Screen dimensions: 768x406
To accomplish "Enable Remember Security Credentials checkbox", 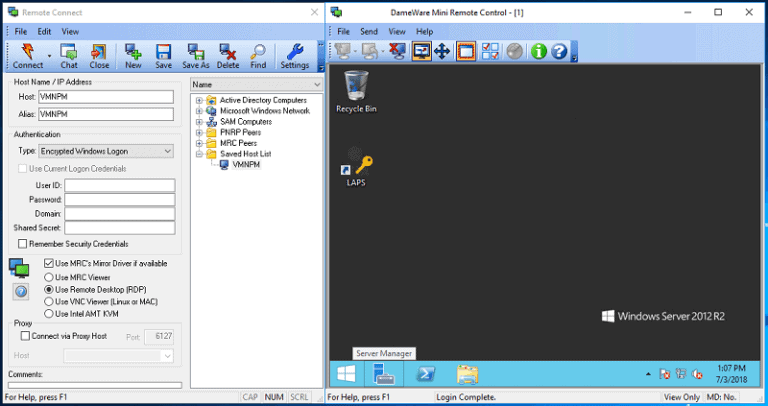I will click(x=23, y=244).
